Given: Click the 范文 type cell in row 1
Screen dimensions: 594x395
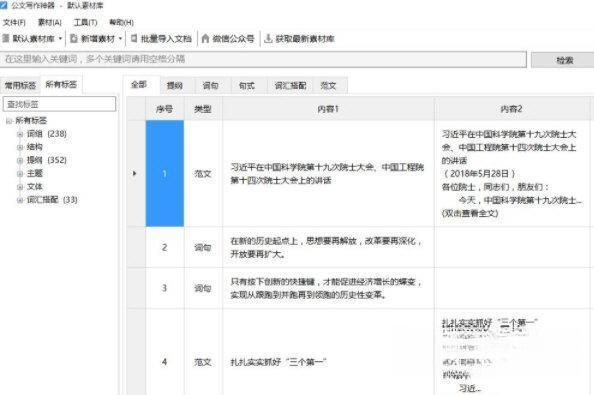Looking at the screenshot, I should pos(203,174).
